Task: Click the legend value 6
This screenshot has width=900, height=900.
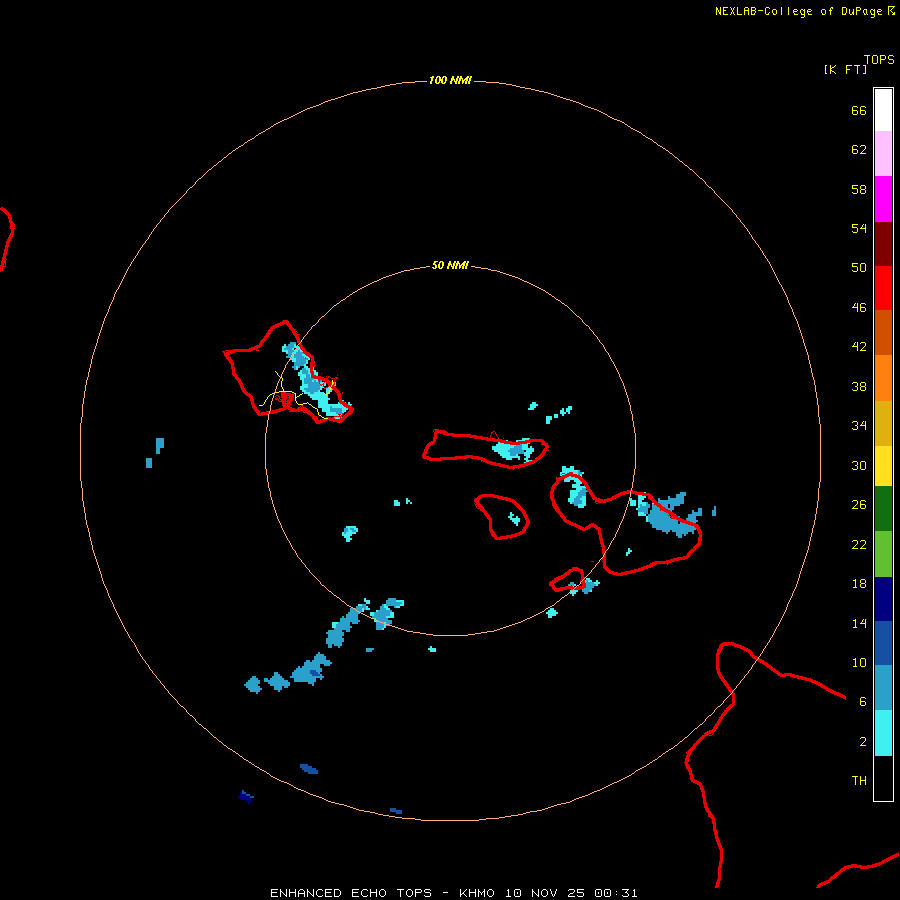Action: [x=863, y=702]
